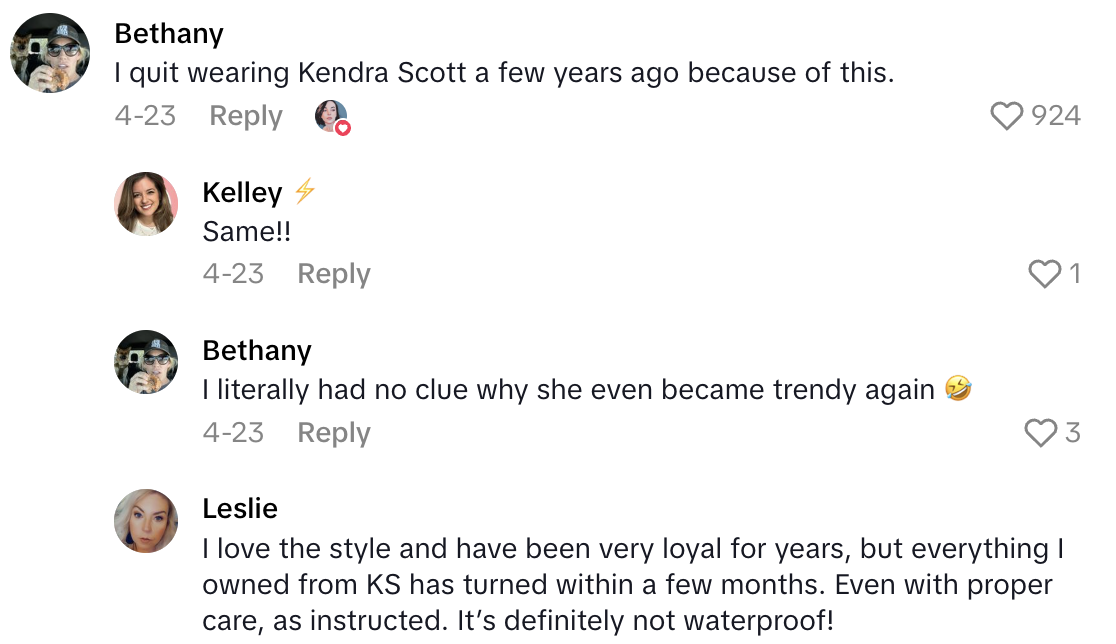
Task: Click the 924 likes count
Action: tap(1056, 116)
